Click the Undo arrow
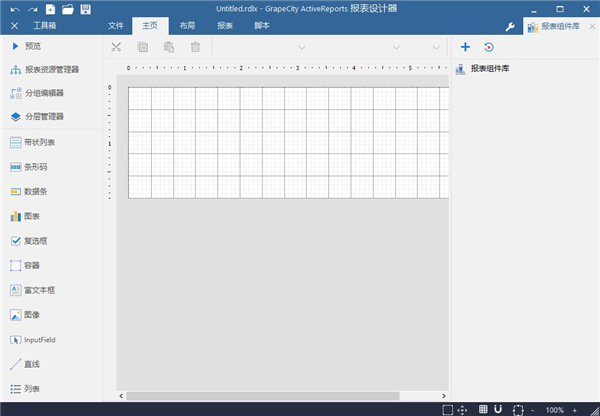 tap(14, 8)
